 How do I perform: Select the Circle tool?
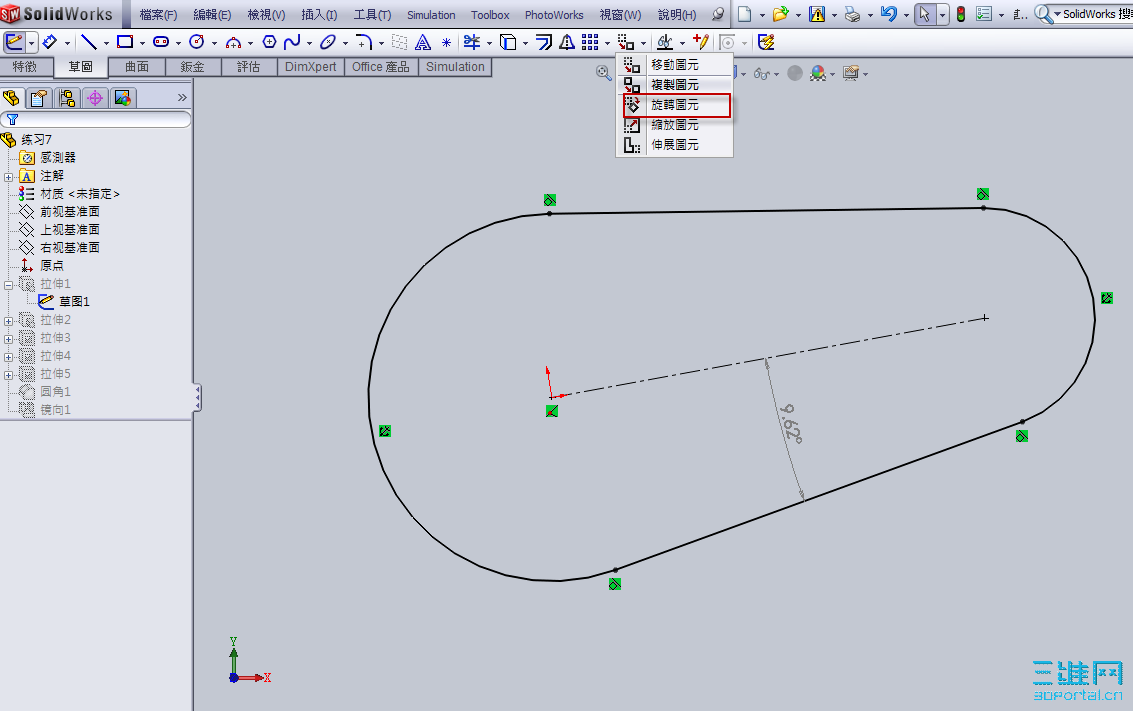click(x=197, y=43)
